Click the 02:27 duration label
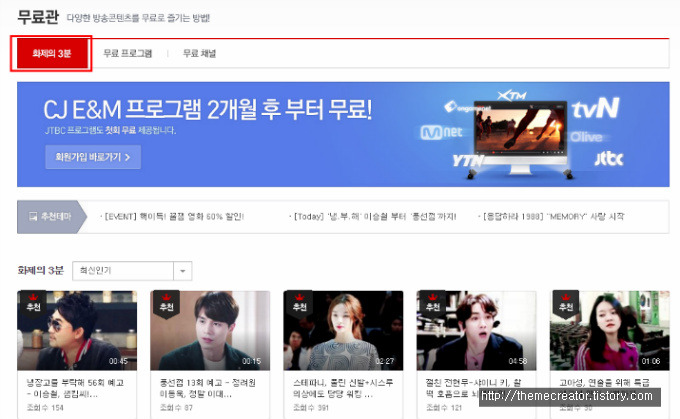 (x=385, y=361)
